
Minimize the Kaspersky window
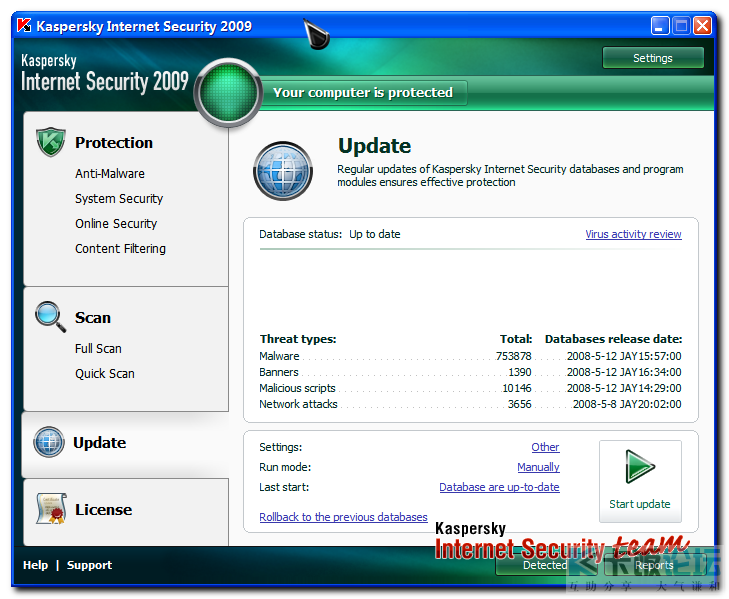point(660,26)
